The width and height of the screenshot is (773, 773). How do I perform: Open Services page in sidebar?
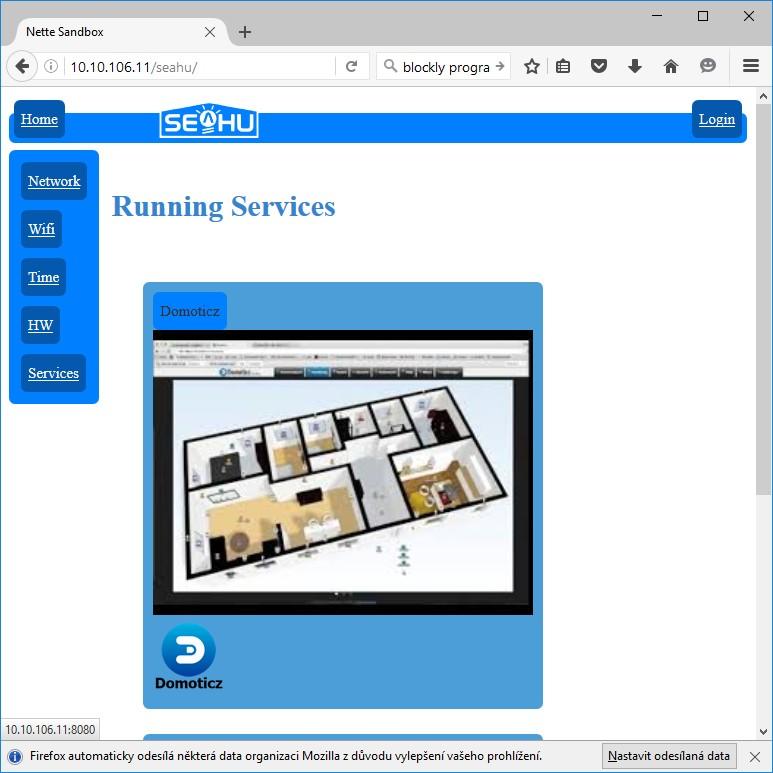pos(53,373)
